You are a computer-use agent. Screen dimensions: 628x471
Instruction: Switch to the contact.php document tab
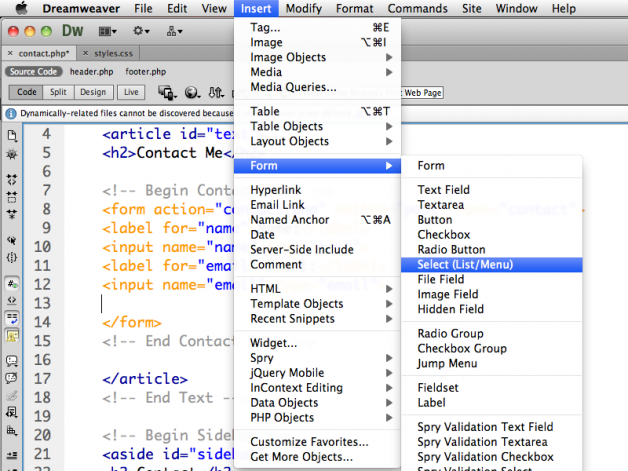44,53
